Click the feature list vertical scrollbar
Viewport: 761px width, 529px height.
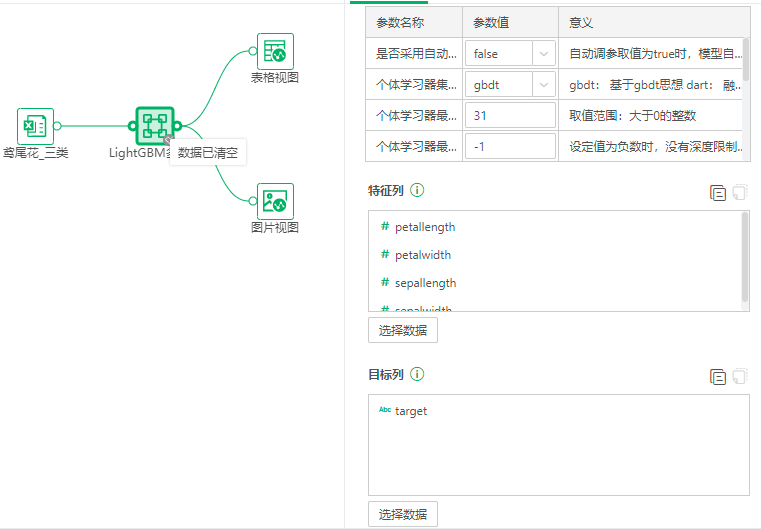[x=745, y=255]
